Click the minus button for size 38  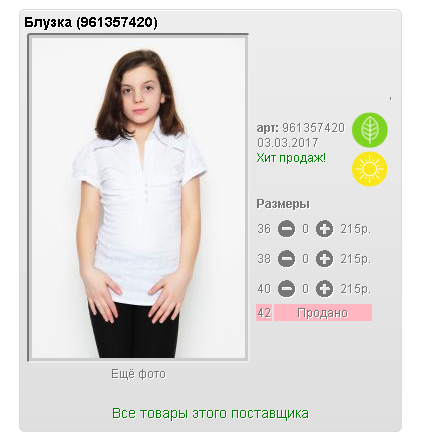point(286,259)
